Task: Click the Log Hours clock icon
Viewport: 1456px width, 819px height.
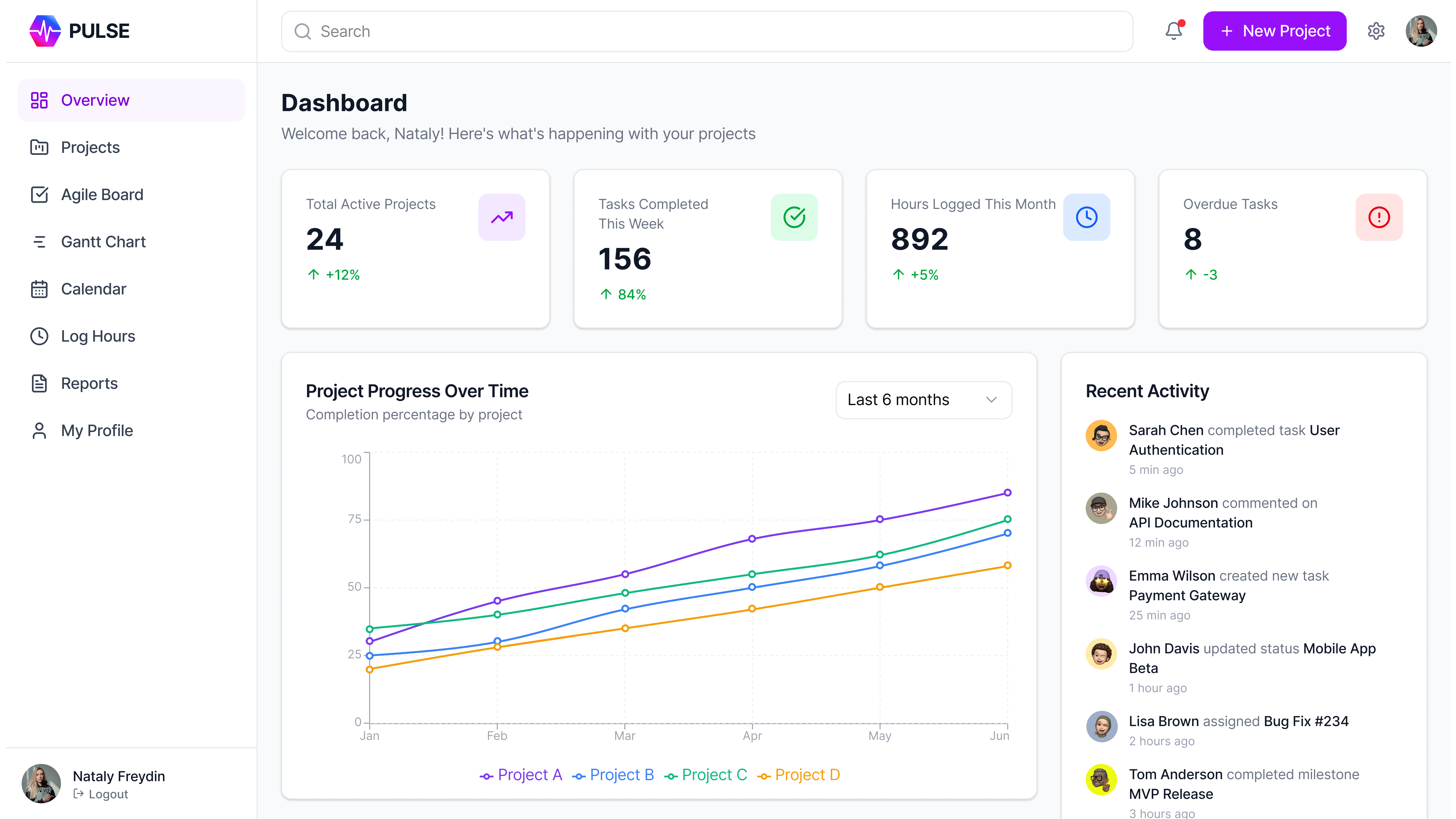Action: pyautogui.click(x=39, y=336)
